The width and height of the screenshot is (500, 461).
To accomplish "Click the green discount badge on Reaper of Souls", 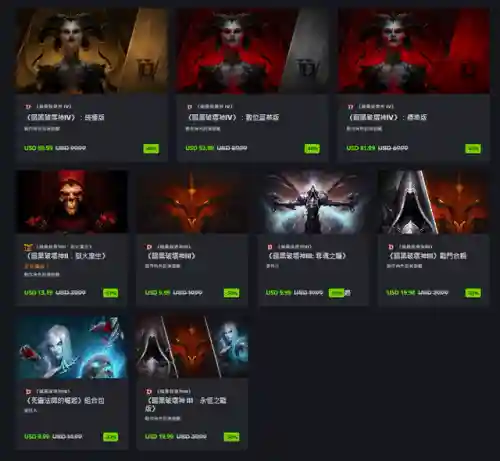I will [336, 293].
